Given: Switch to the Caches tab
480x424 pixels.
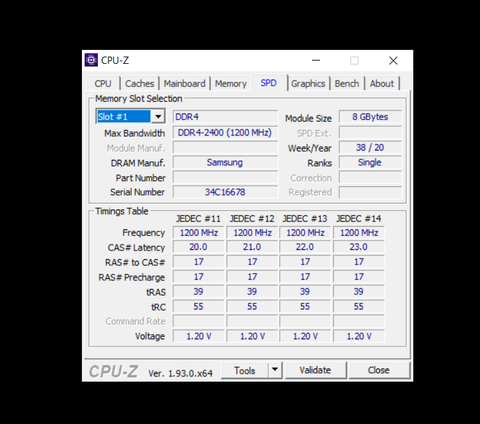Looking at the screenshot, I should (139, 83).
